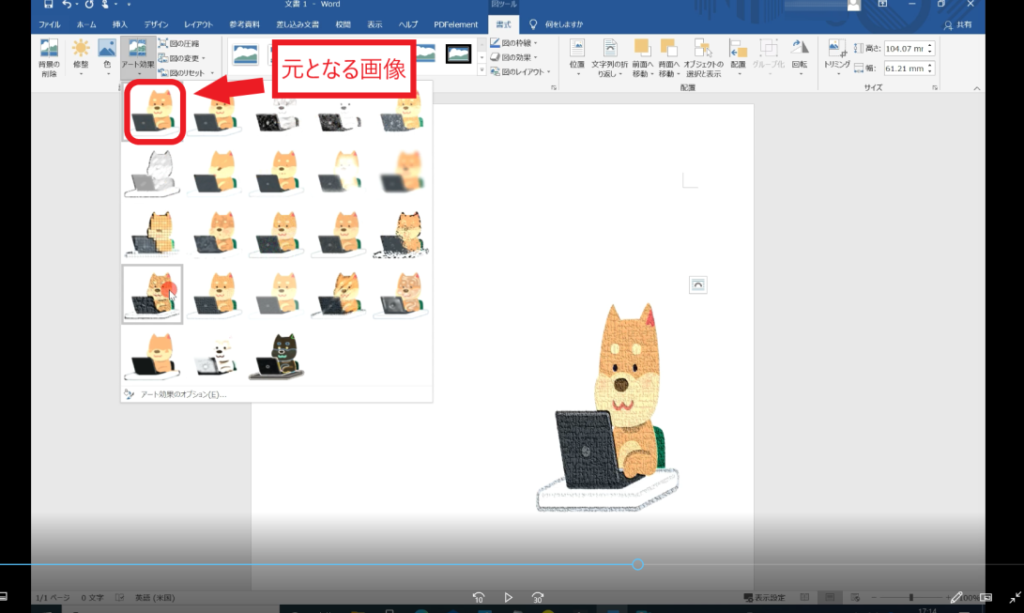
Task: Click the layout options icon beside the picture
Action: (x=698, y=286)
